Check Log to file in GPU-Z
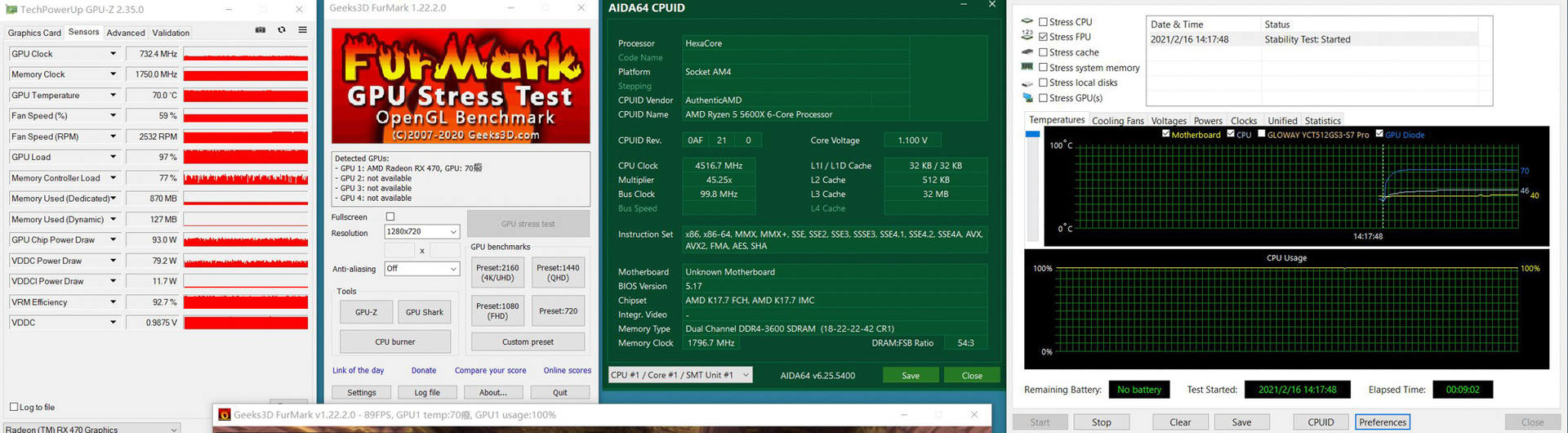 [14, 407]
